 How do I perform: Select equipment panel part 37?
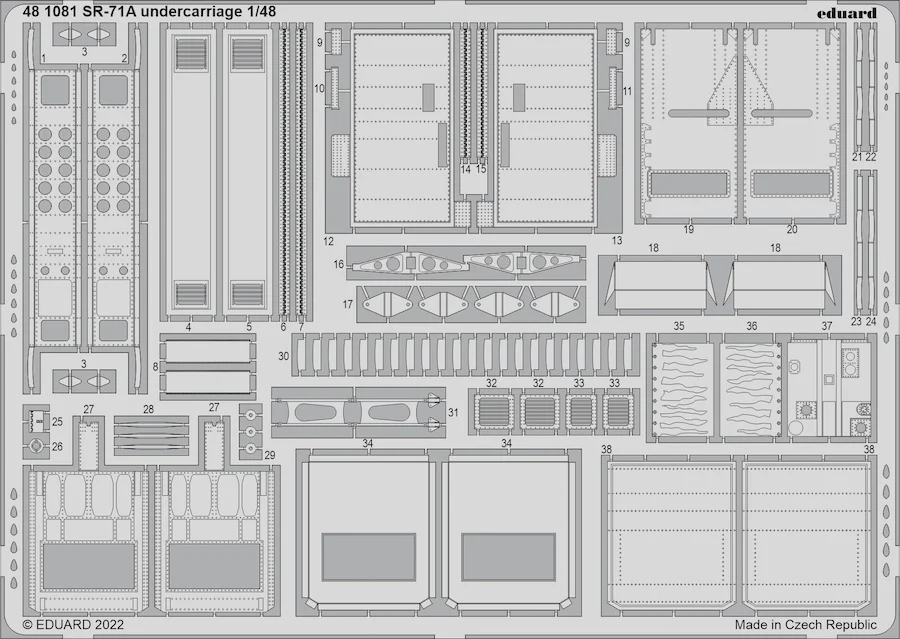click(x=829, y=388)
